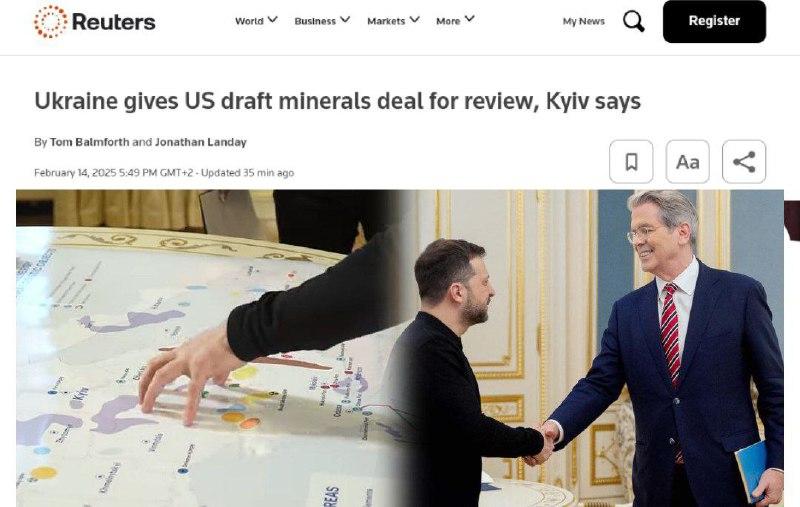
Task: Open author Tom Balmforth's profile link
Action: point(89,142)
